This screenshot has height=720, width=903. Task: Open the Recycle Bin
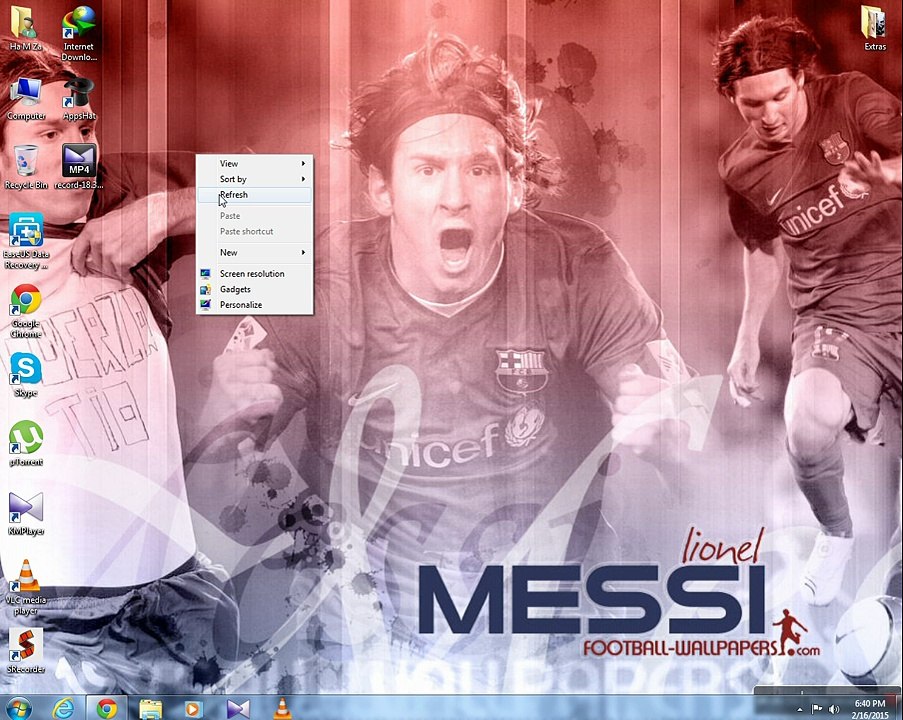tap(26, 167)
